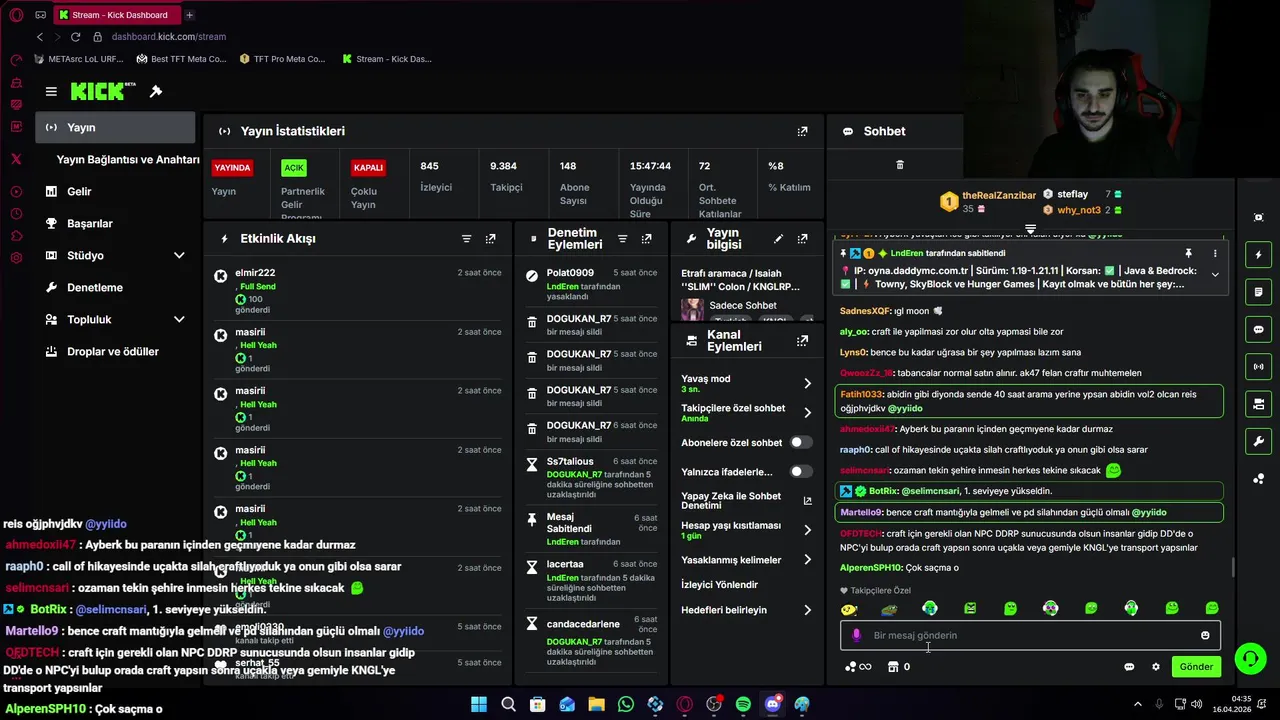
Task: Open the three-dot menu on the pinned message
Action: [x=1215, y=254]
